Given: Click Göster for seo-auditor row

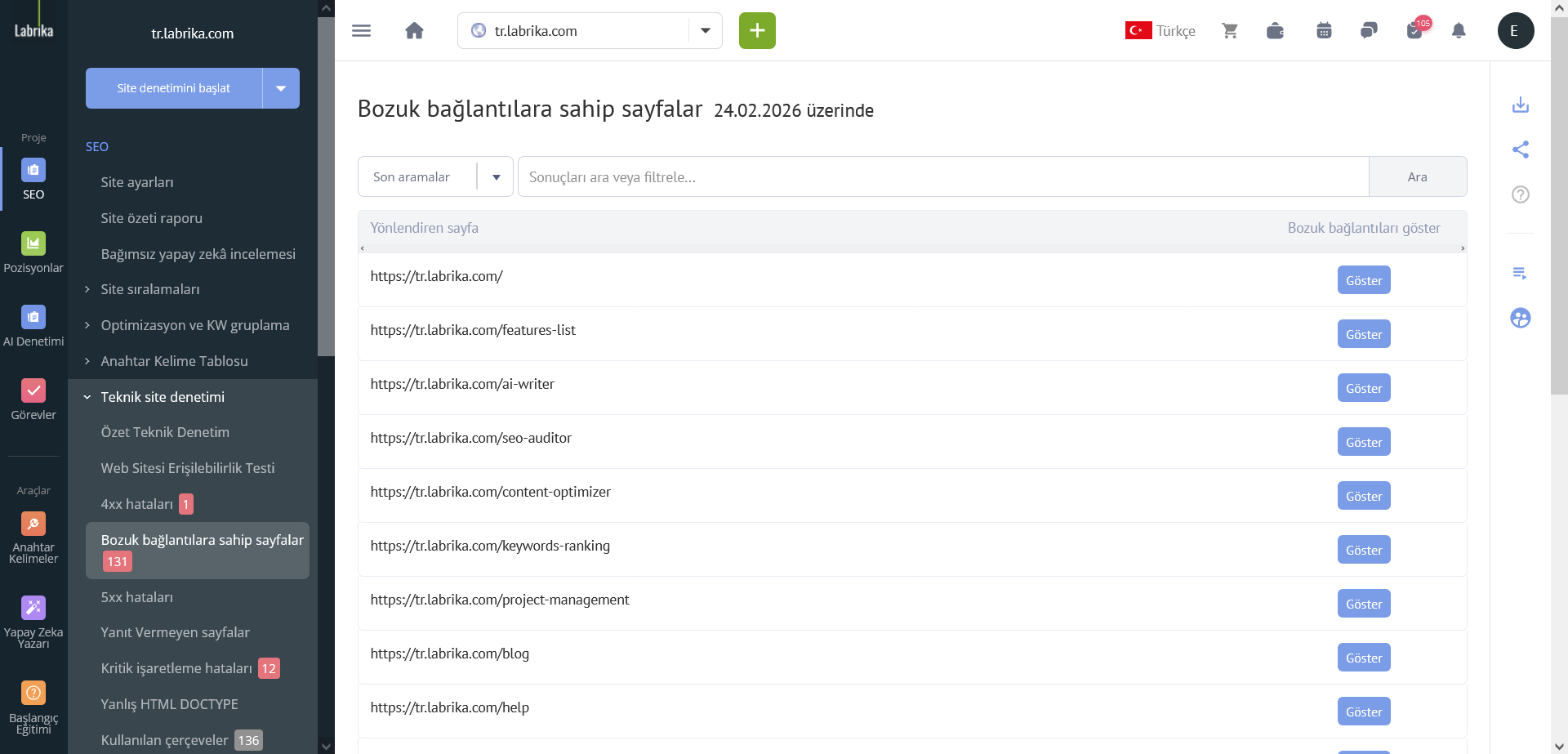Looking at the screenshot, I should click(x=1364, y=442).
